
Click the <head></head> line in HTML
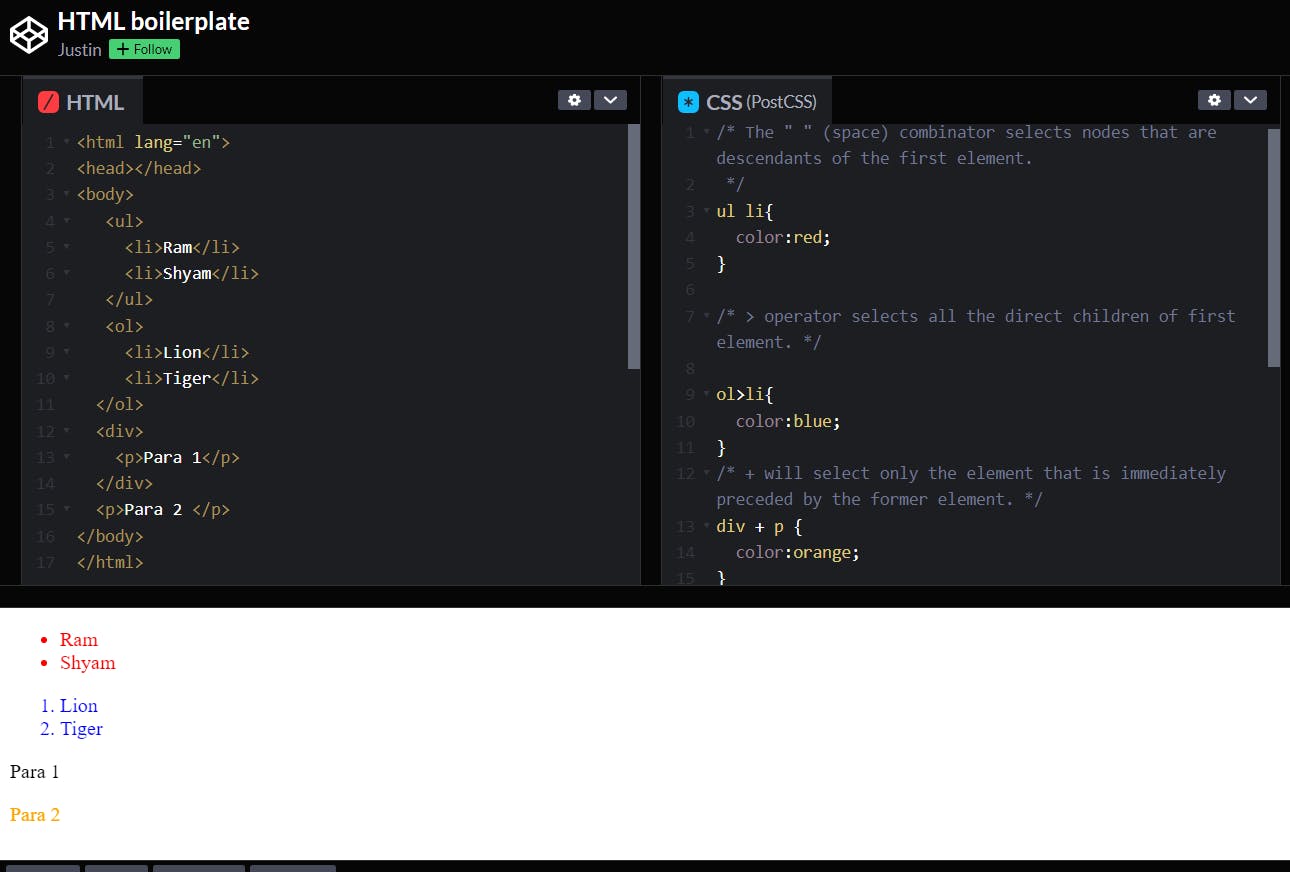[139, 168]
